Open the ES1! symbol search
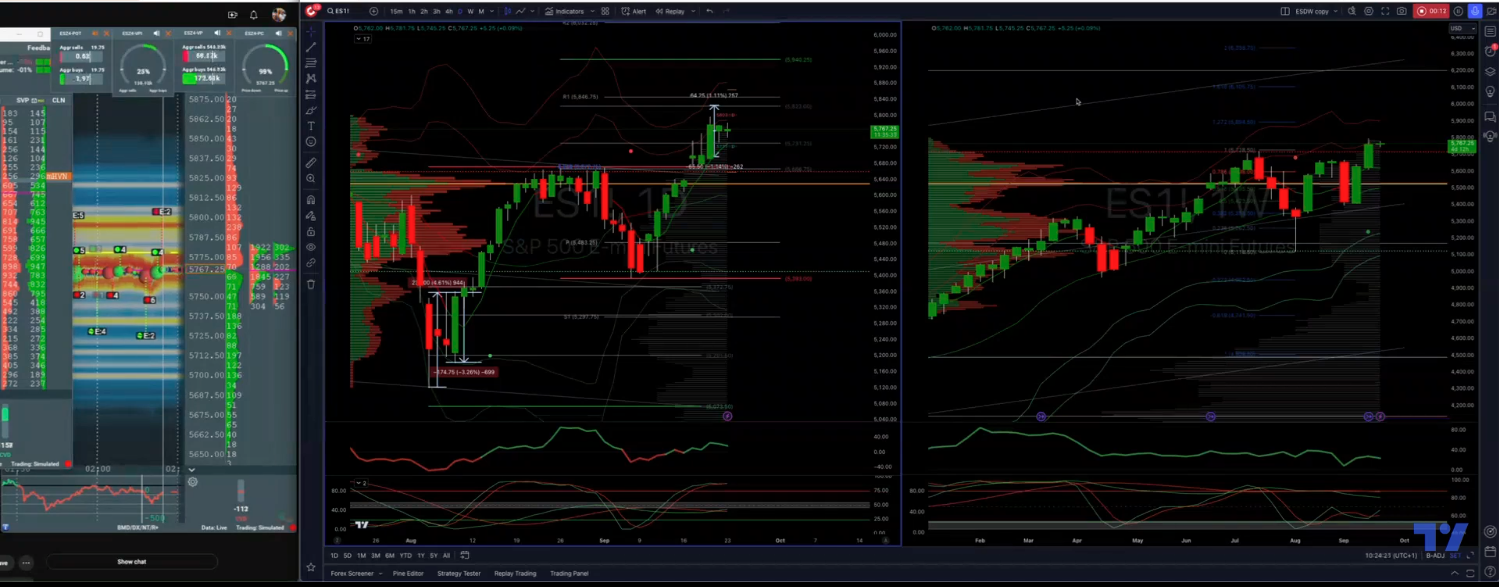1499x587 pixels. pyautogui.click(x=338, y=11)
